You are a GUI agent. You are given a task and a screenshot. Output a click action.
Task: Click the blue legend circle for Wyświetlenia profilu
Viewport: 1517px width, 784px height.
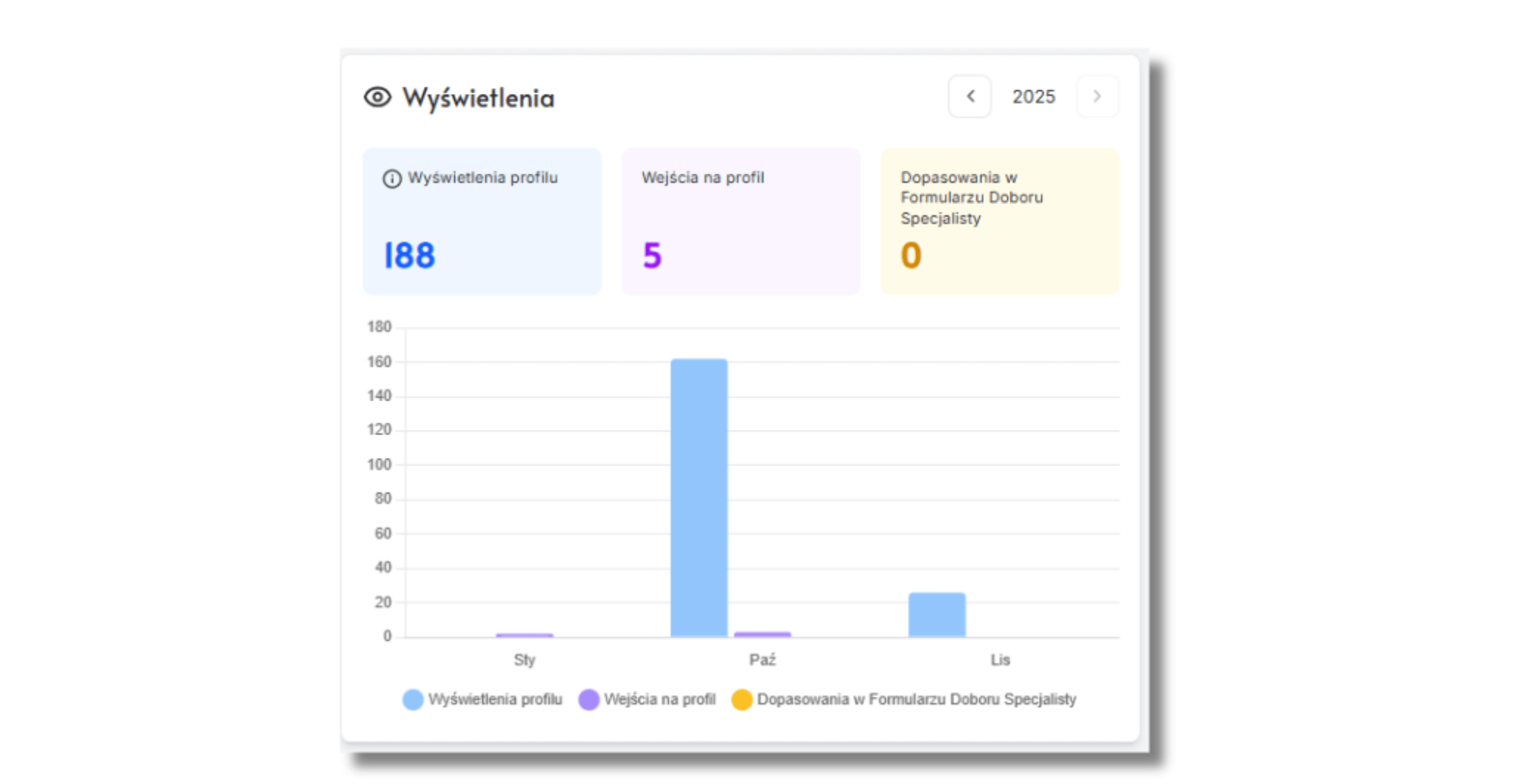413,699
